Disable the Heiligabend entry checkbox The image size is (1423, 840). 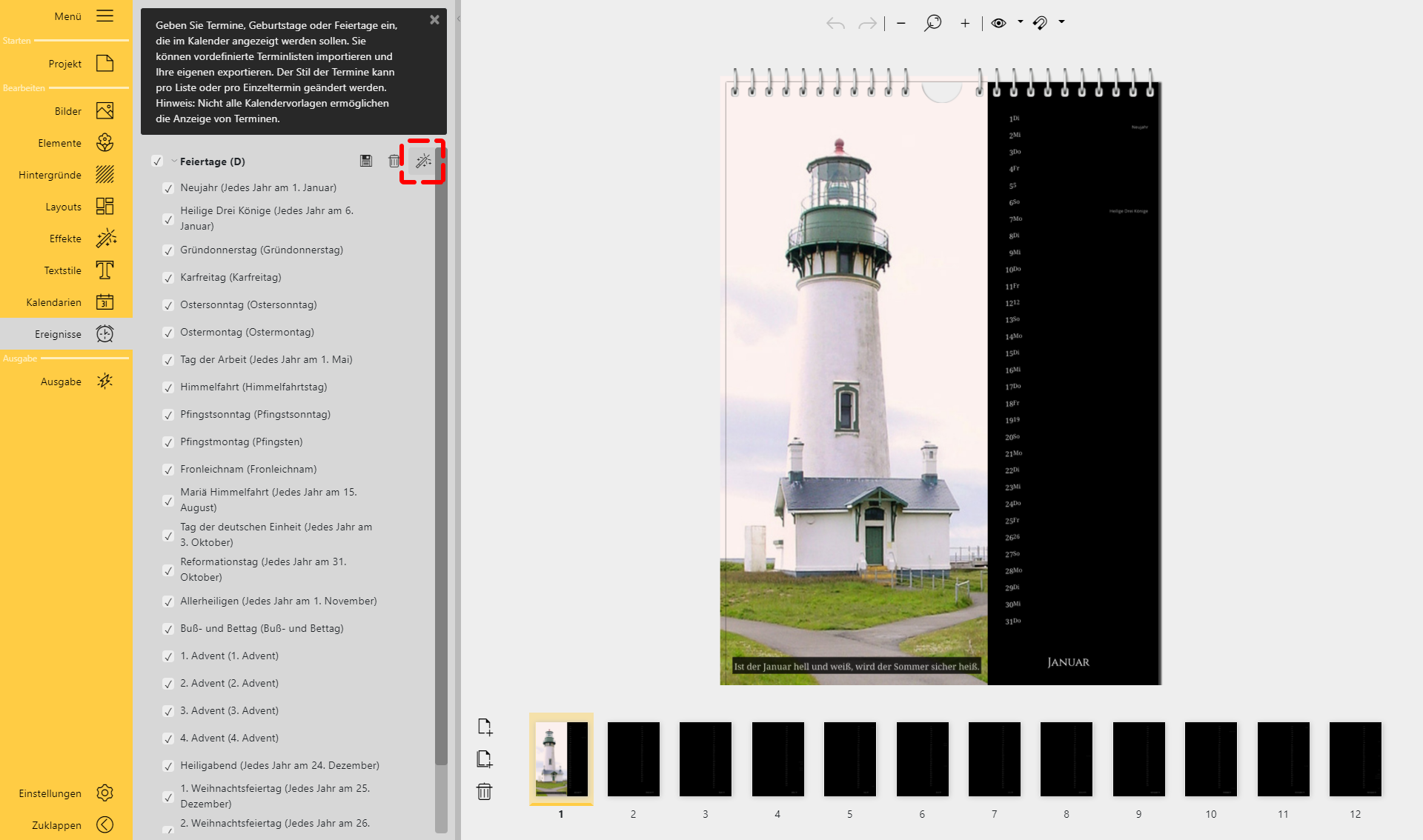pyautogui.click(x=168, y=766)
